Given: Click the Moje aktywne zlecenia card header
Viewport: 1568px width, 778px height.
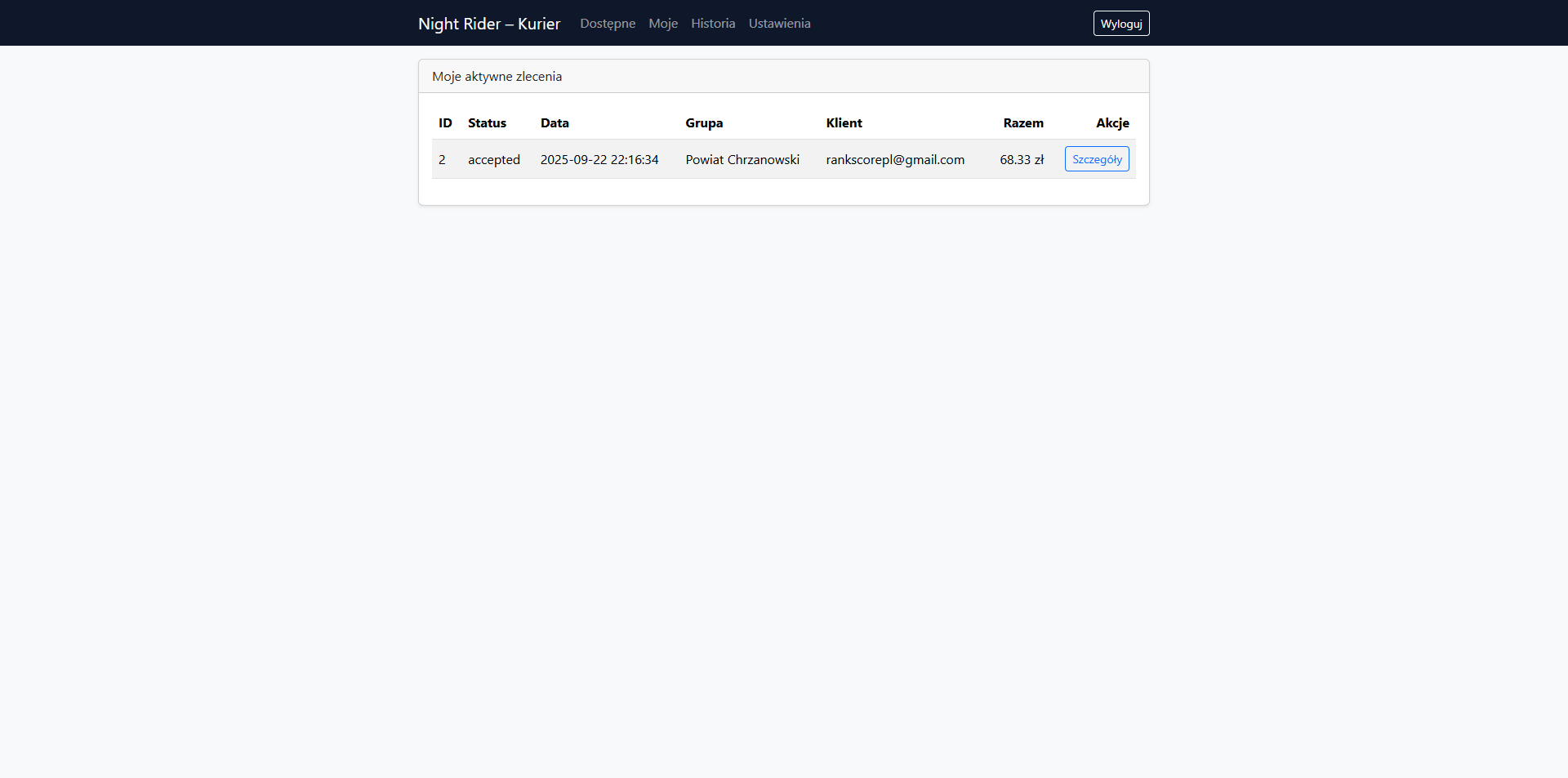Looking at the screenshot, I should (x=497, y=77).
